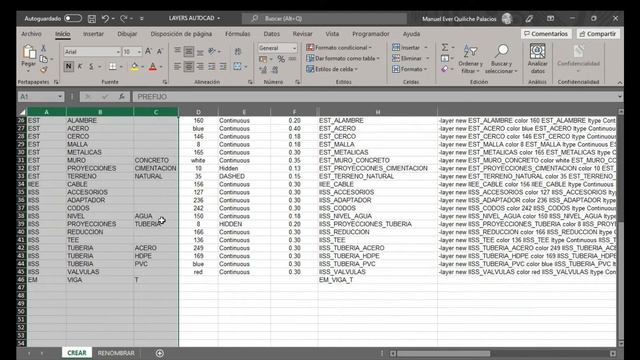This screenshot has height=360, width=640.
Task: Toggle underline with the S button
Action: 91,66
